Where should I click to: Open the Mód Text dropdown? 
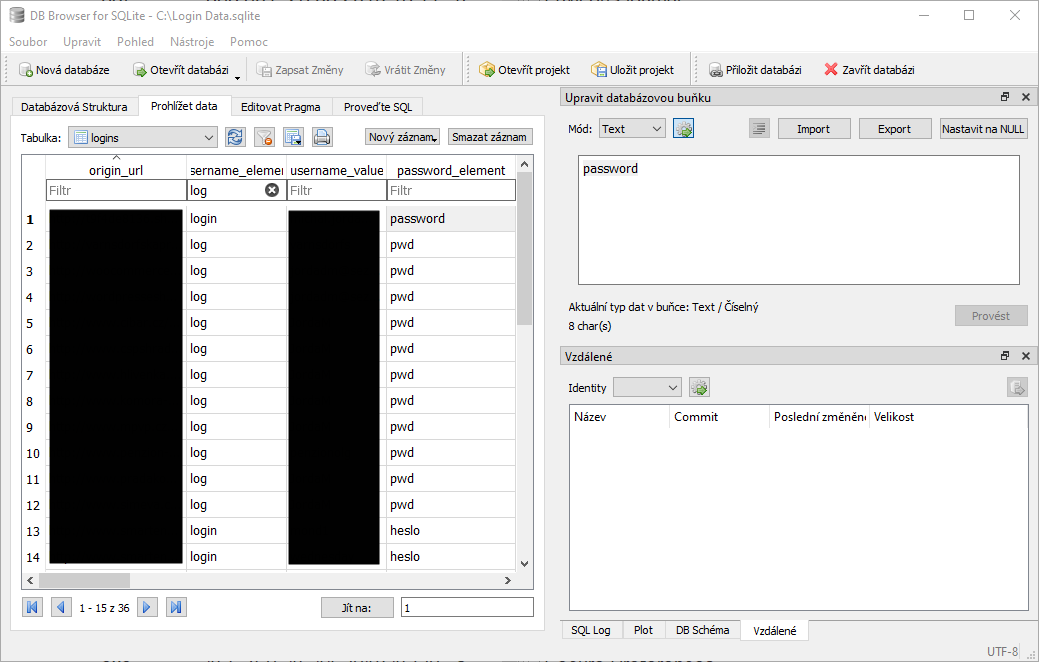pyautogui.click(x=632, y=129)
